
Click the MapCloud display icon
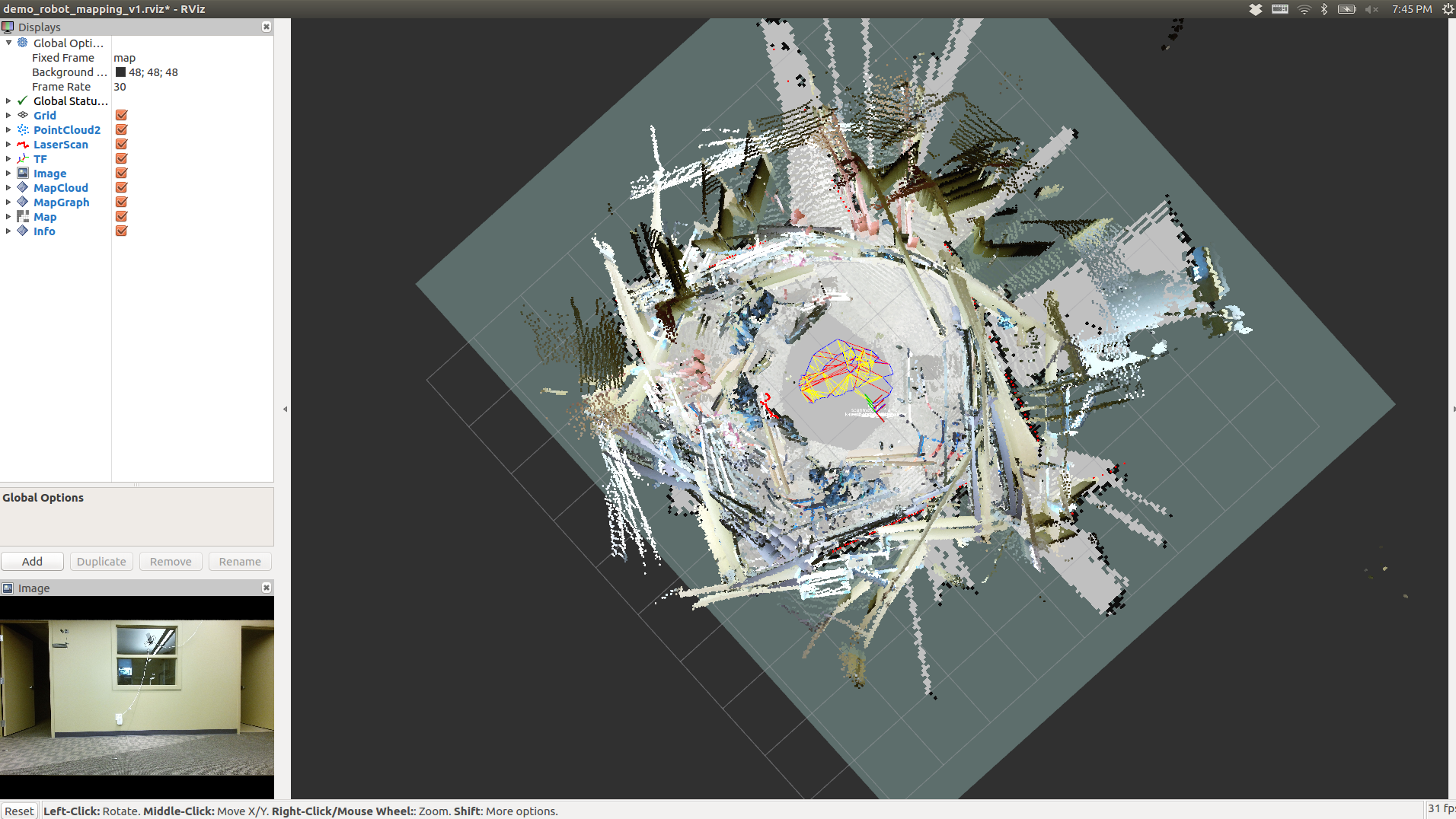pos(23,187)
